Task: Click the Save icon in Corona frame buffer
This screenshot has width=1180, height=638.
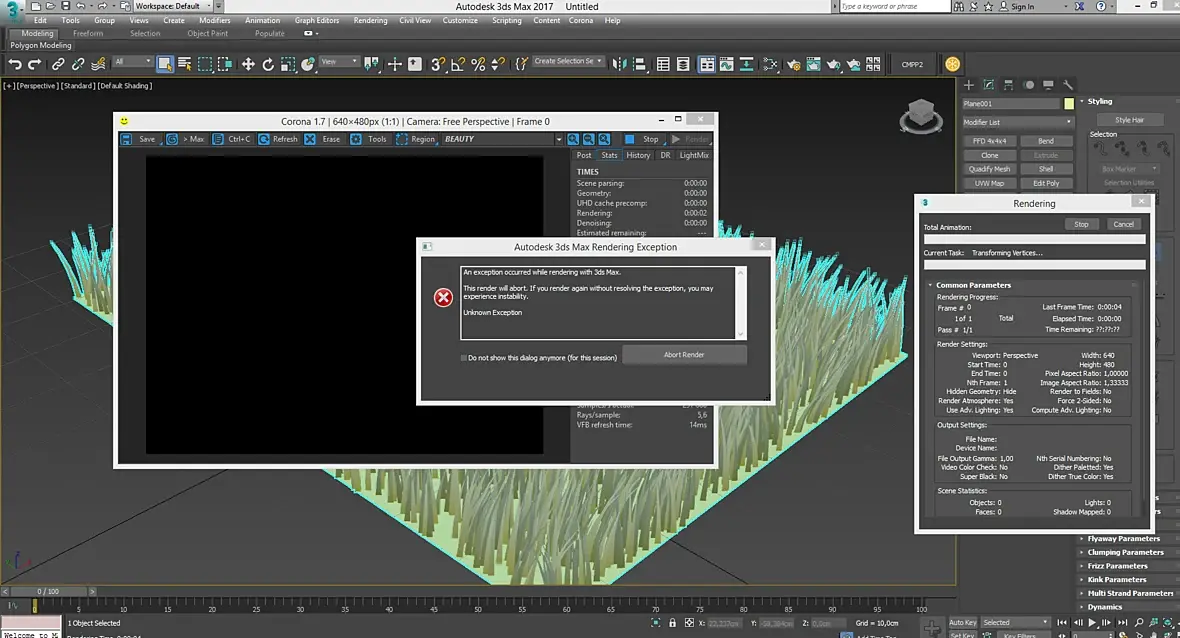Action: click(x=128, y=139)
